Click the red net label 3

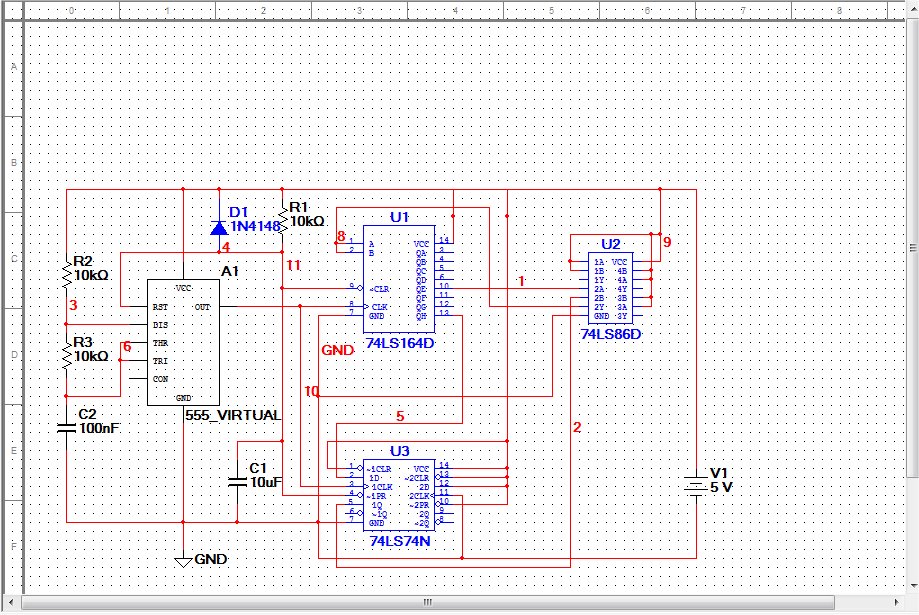(73, 305)
